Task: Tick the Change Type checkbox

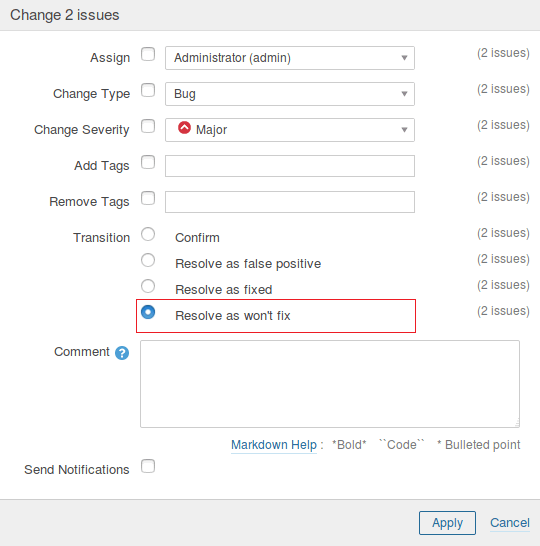Action: click(x=148, y=90)
